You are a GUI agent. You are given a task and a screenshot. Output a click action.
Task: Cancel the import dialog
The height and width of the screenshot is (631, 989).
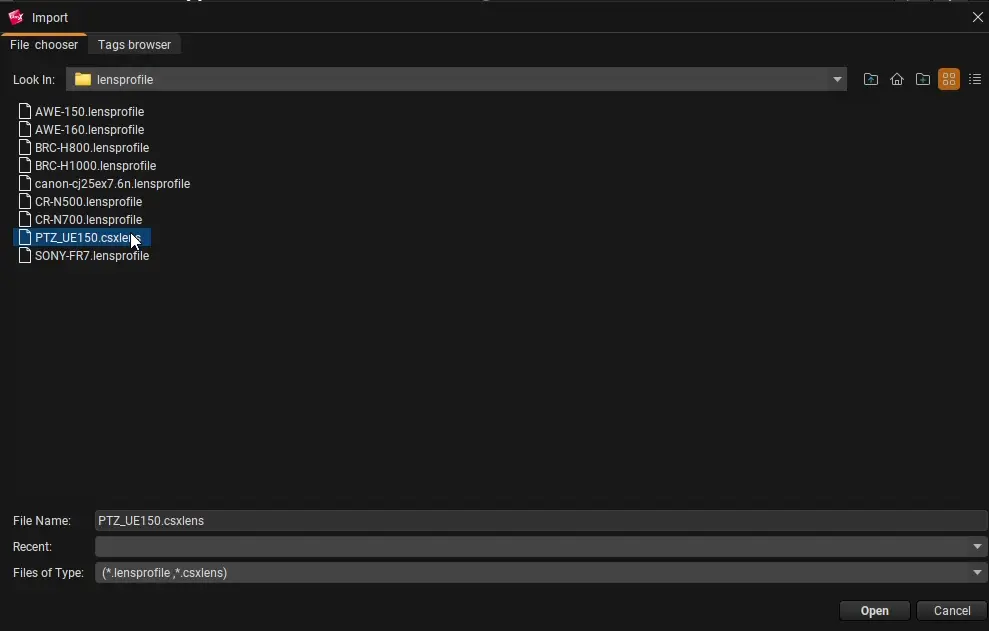point(951,611)
